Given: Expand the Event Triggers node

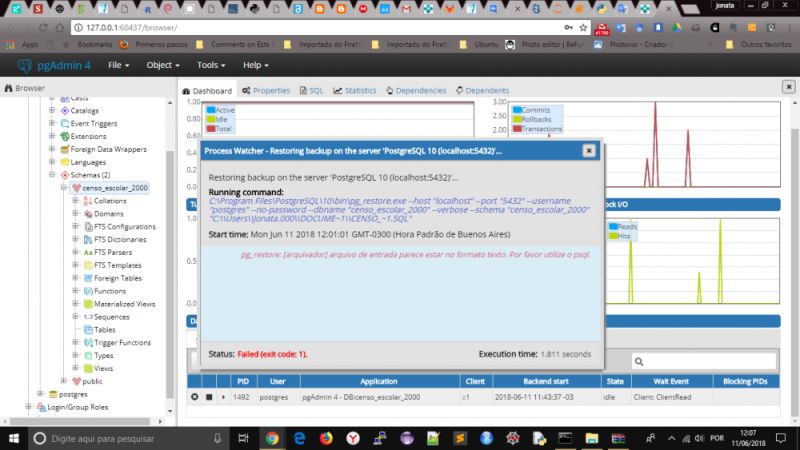Looking at the screenshot, I should (52, 123).
